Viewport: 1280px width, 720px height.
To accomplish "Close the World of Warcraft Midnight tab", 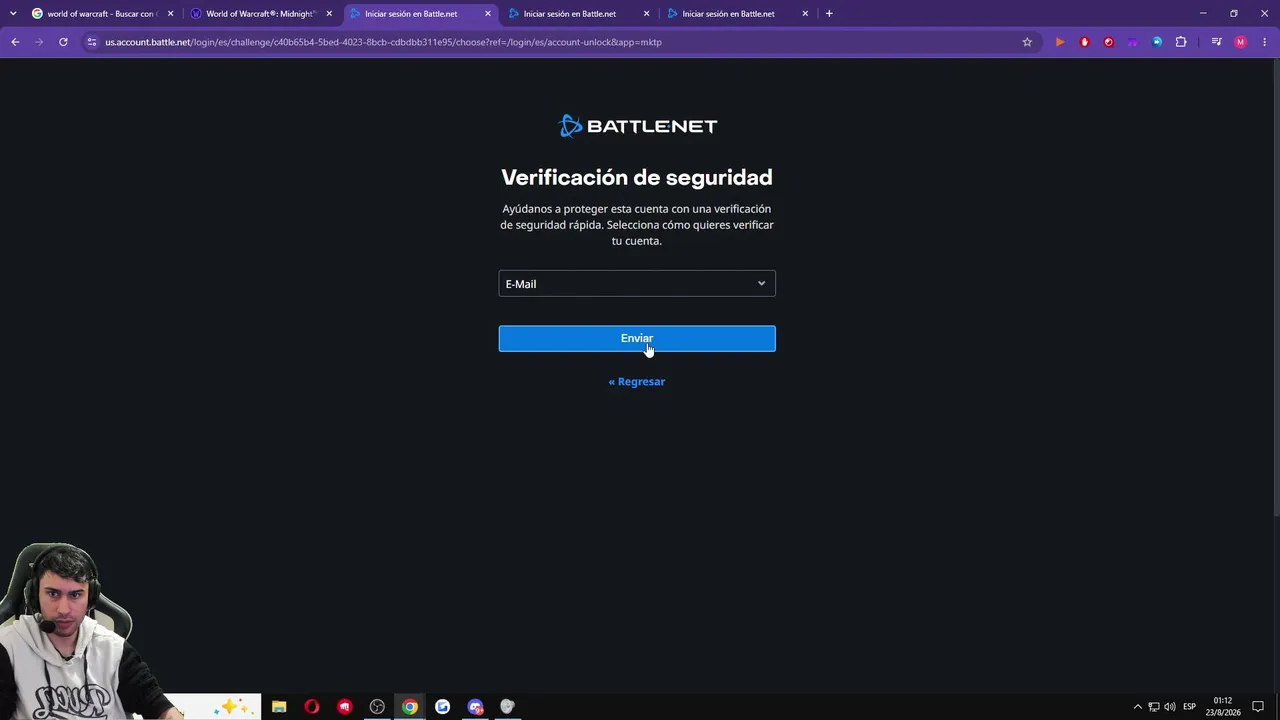I will click(329, 14).
